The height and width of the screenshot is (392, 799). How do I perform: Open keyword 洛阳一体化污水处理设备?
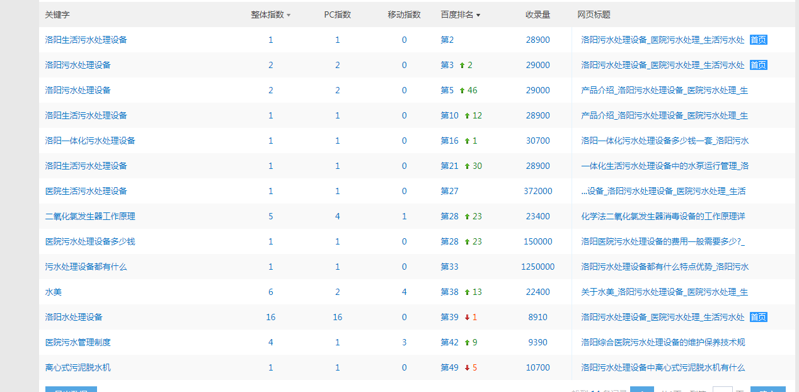90,141
